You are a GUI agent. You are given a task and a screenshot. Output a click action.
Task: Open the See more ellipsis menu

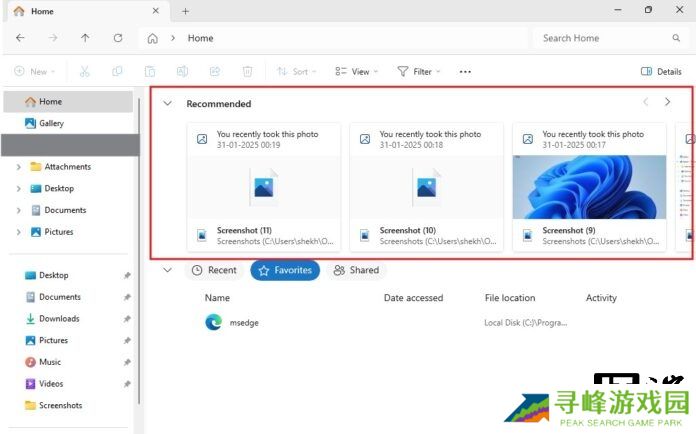[x=465, y=72]
